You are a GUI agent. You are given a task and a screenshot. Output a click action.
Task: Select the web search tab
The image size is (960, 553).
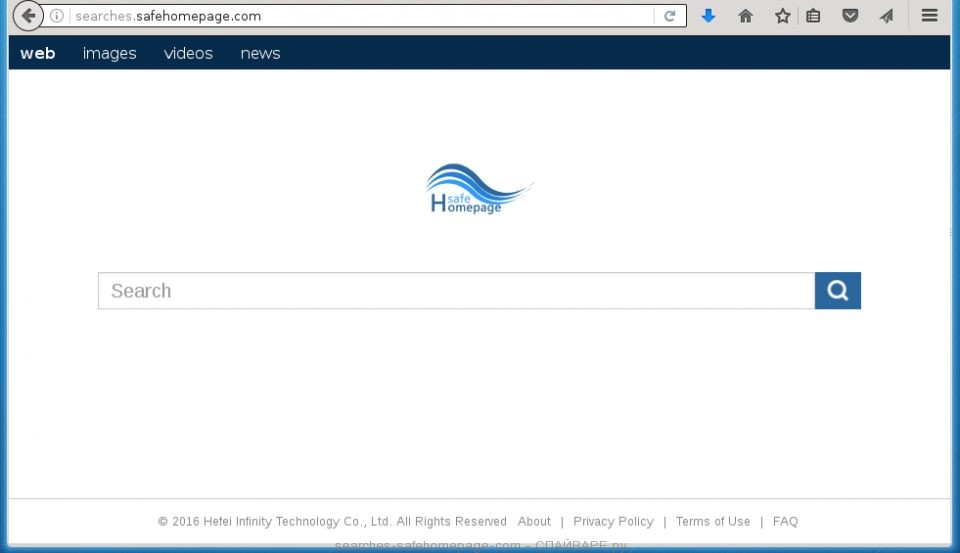pyautogui.click(x=38, y=53)
